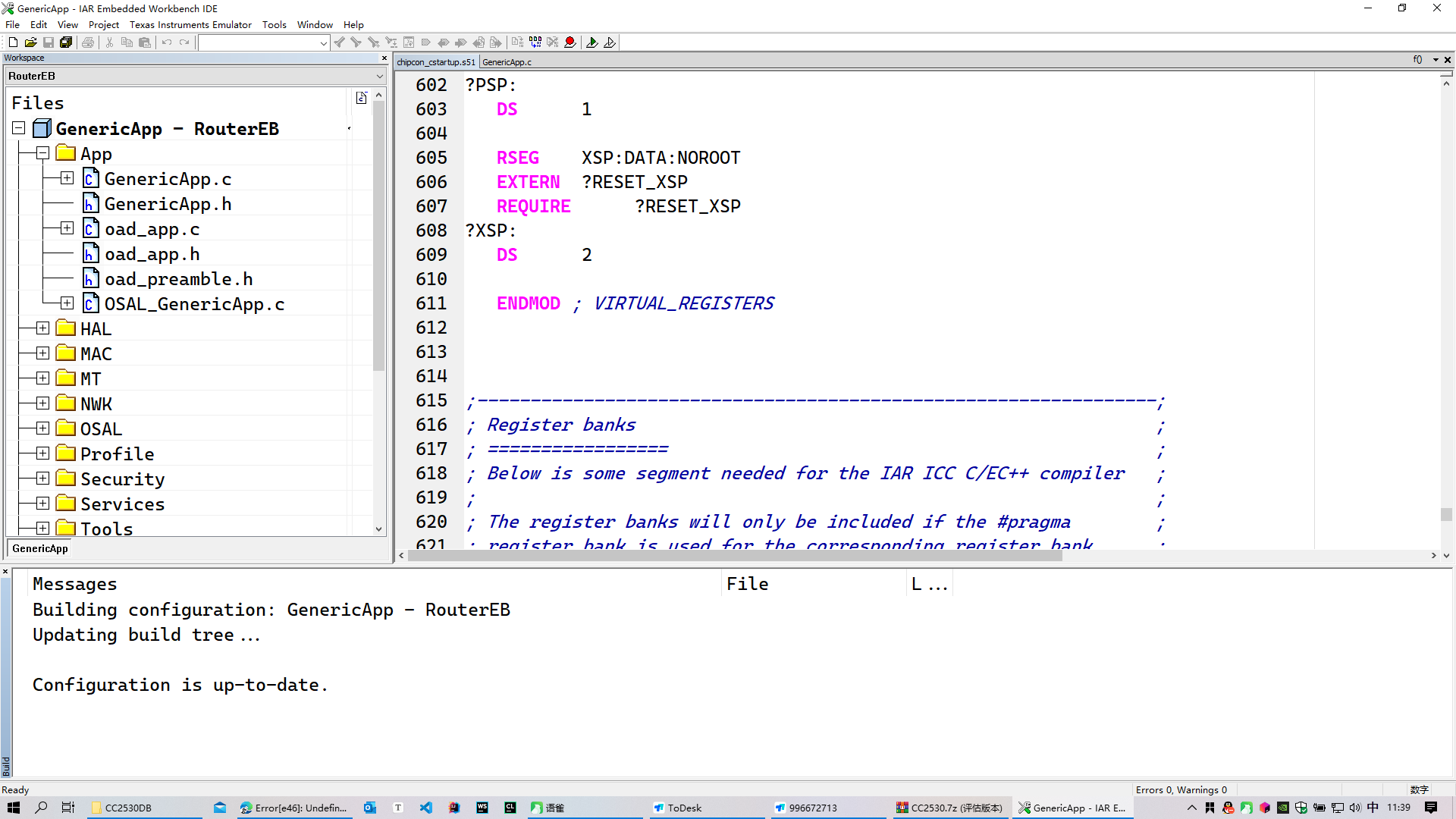Image resolution: width=1456 pixels, height=819 pixels.
Task: Collapse the App folder node
Action: 43,154
